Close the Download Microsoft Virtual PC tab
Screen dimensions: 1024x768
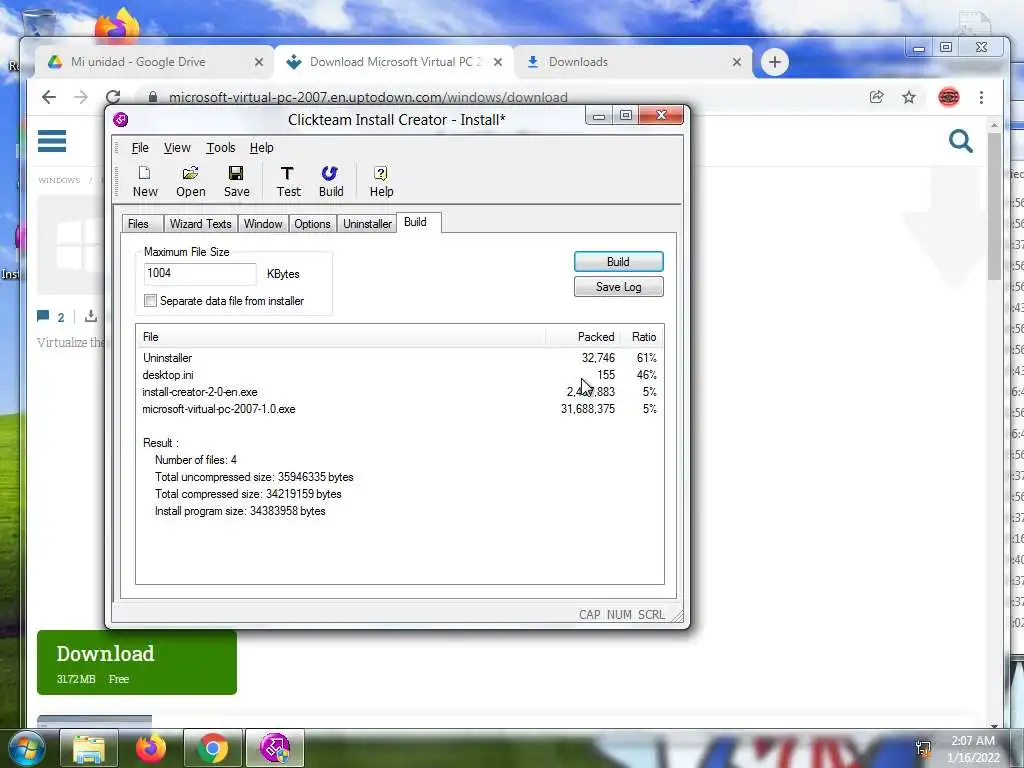click(x=498, y=62)
